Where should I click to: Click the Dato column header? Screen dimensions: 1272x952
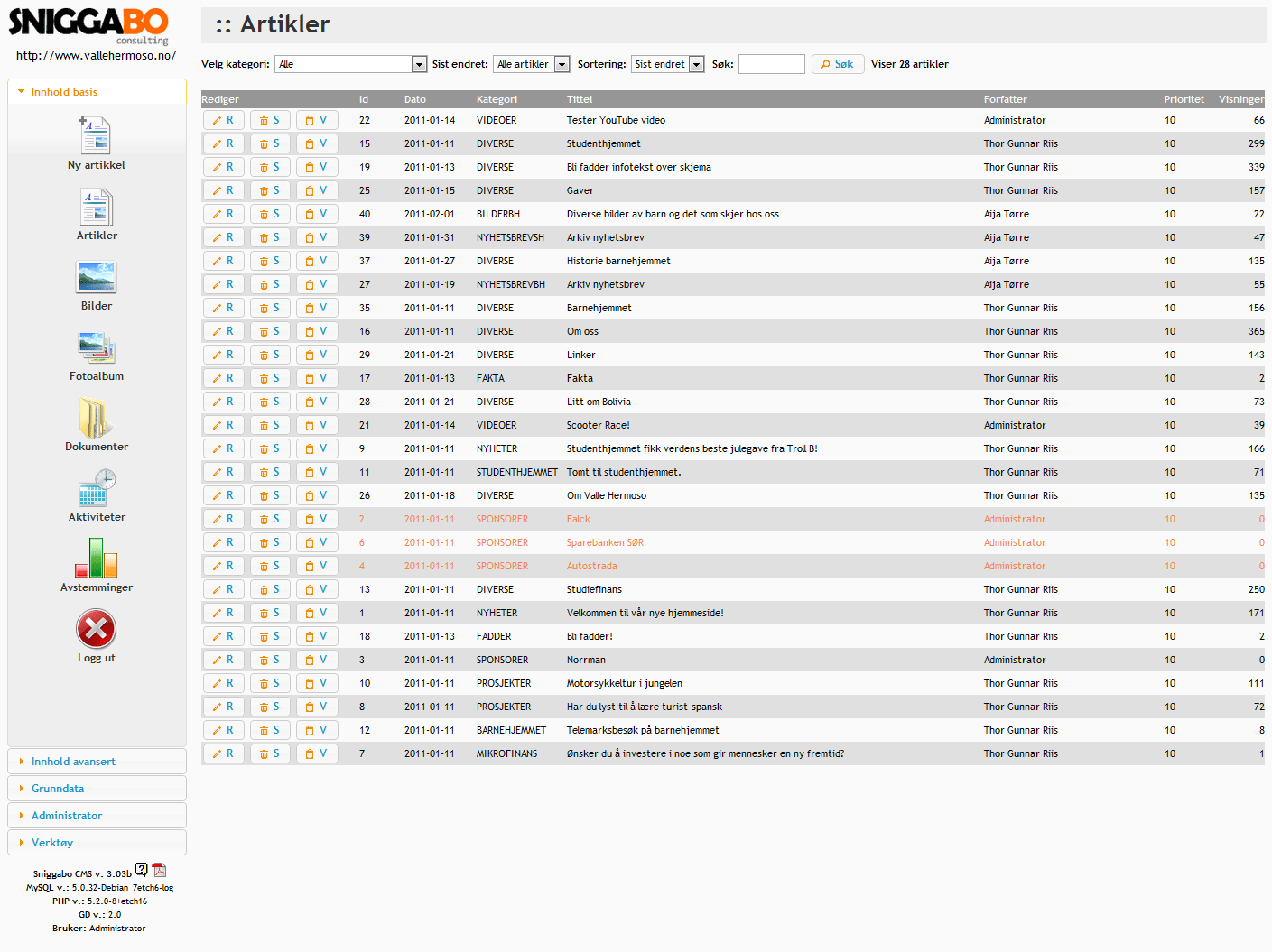pyautogui.click(x=415, y=99)
